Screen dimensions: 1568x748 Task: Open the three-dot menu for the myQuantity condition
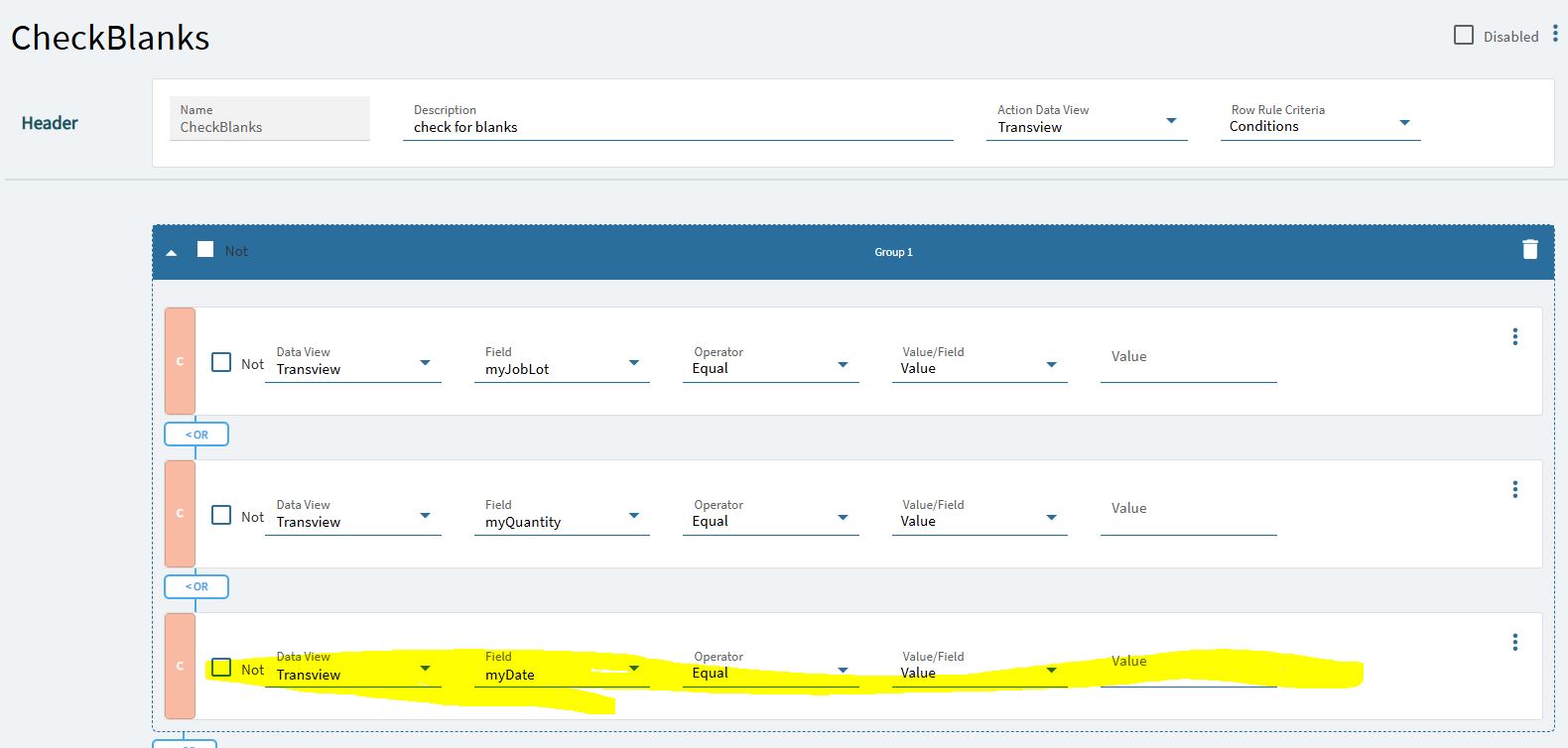1515,490
